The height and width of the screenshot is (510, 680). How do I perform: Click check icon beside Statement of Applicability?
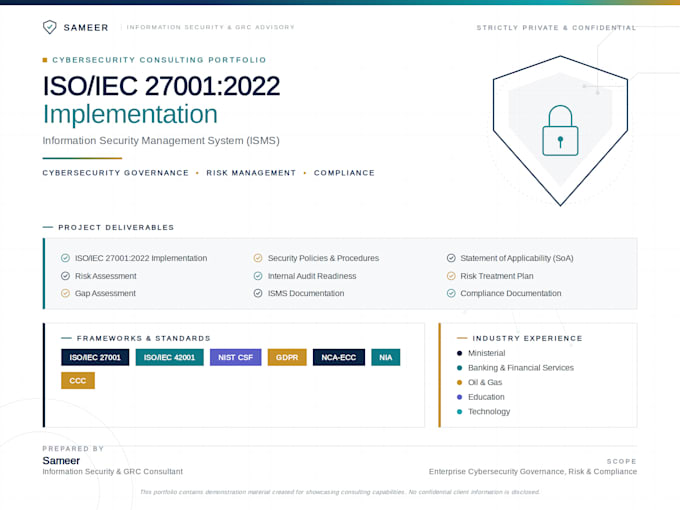(451, 258)
